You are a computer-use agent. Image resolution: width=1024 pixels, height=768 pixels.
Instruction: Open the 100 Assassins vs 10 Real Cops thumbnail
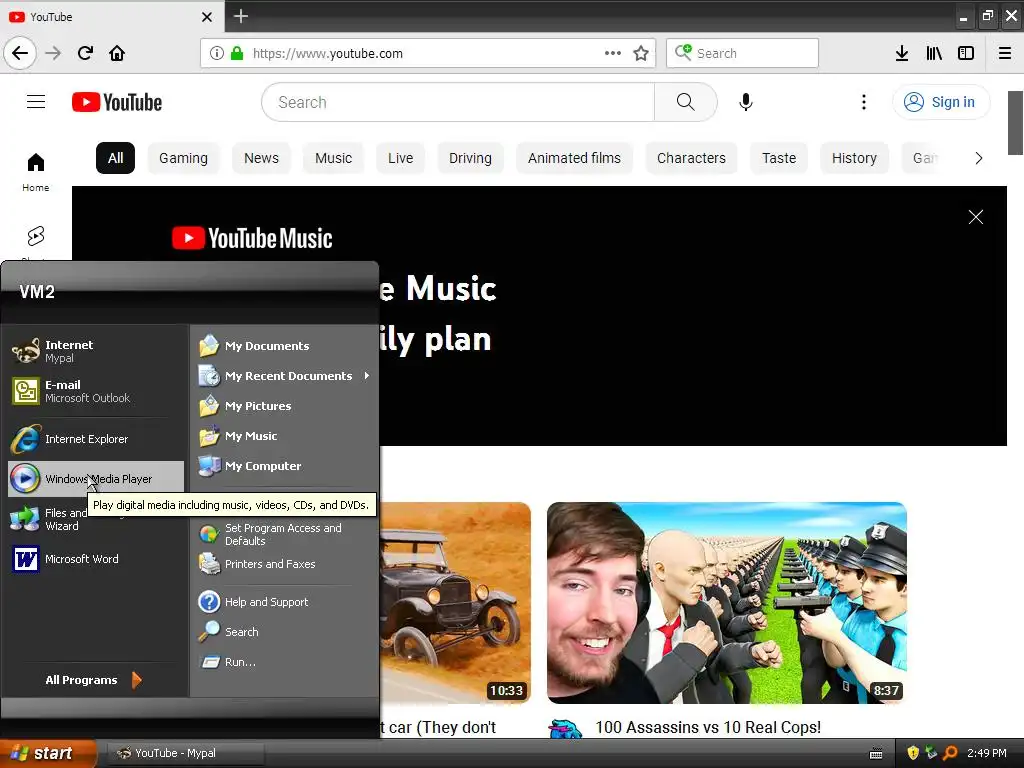727,603
